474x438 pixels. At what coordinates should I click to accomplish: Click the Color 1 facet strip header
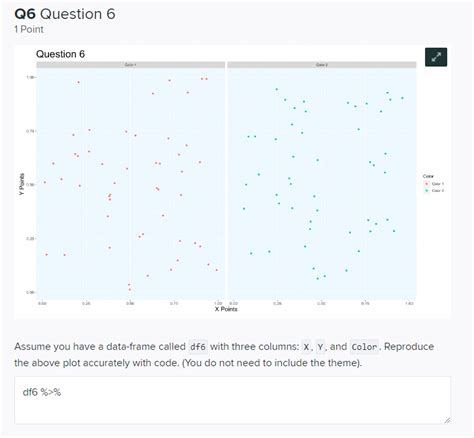click(131, 65)
